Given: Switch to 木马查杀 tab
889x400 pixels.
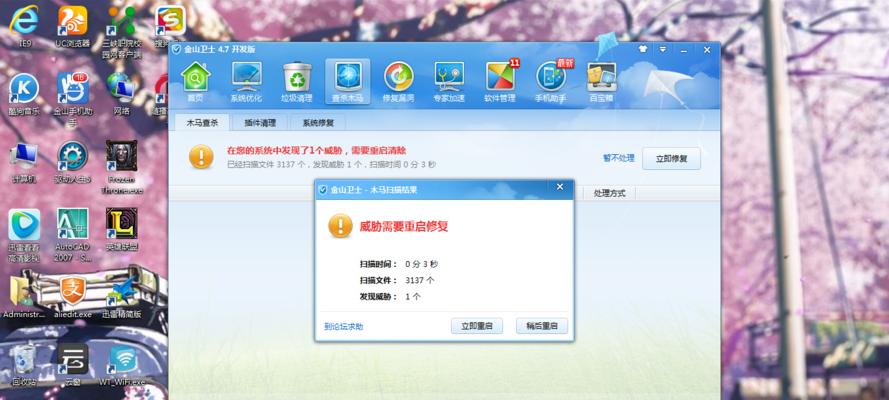Looking at the screenshot, I should click(x=202, y=122).
